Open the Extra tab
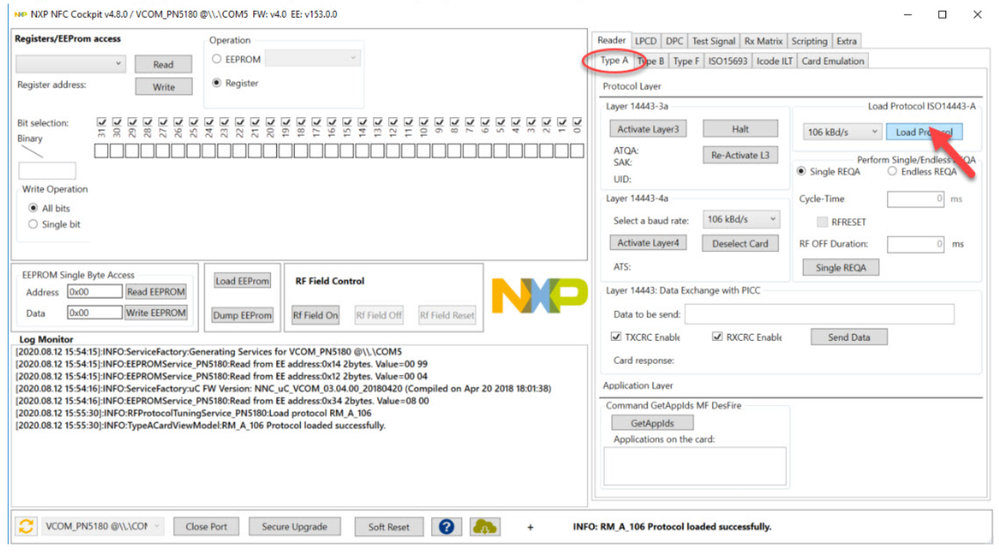 pos(847,41)
